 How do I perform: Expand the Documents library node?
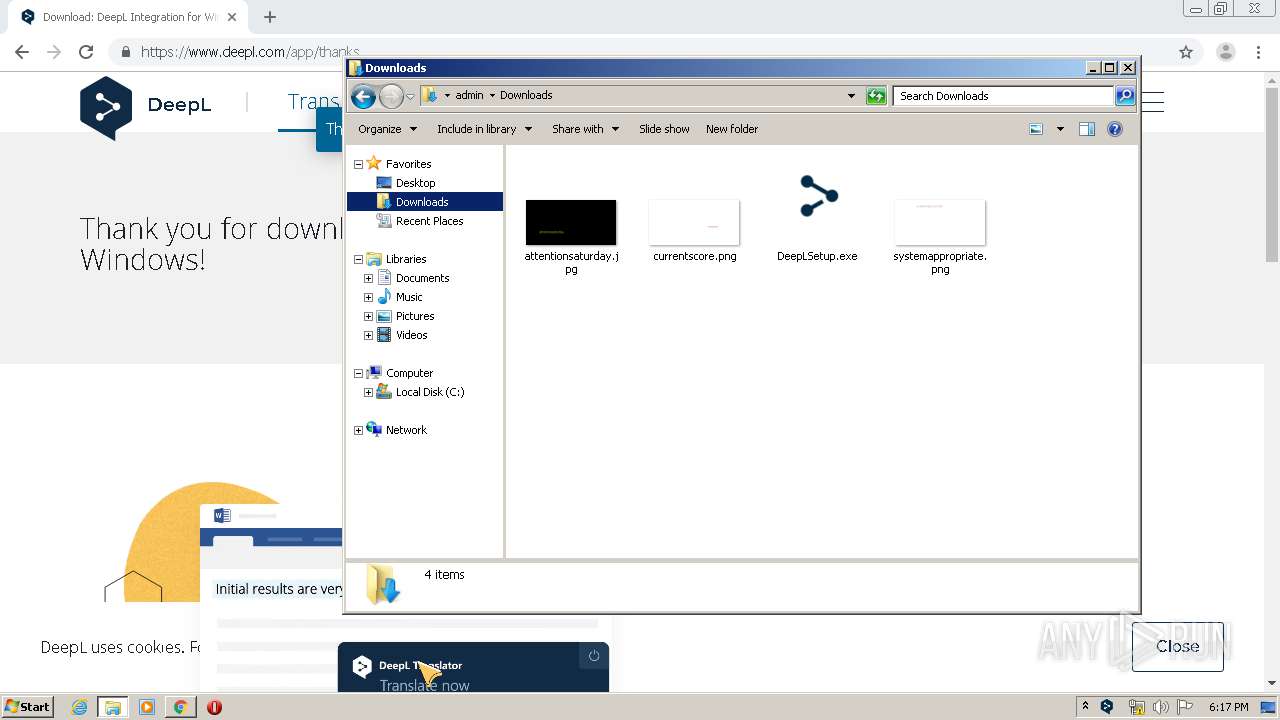(368, 278)
